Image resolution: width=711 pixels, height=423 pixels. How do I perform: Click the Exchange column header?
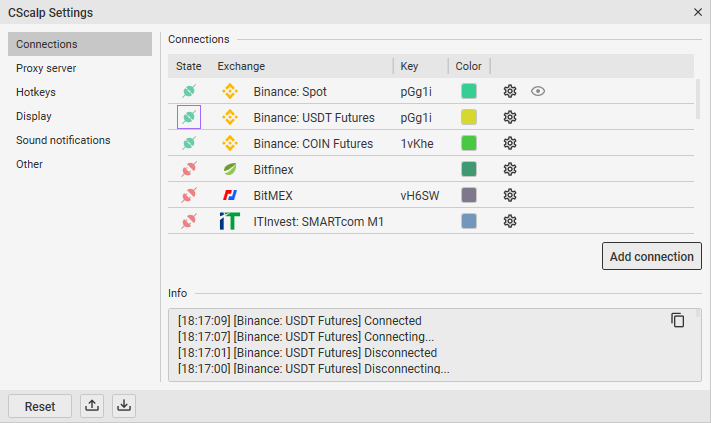(x=241, y=66)
